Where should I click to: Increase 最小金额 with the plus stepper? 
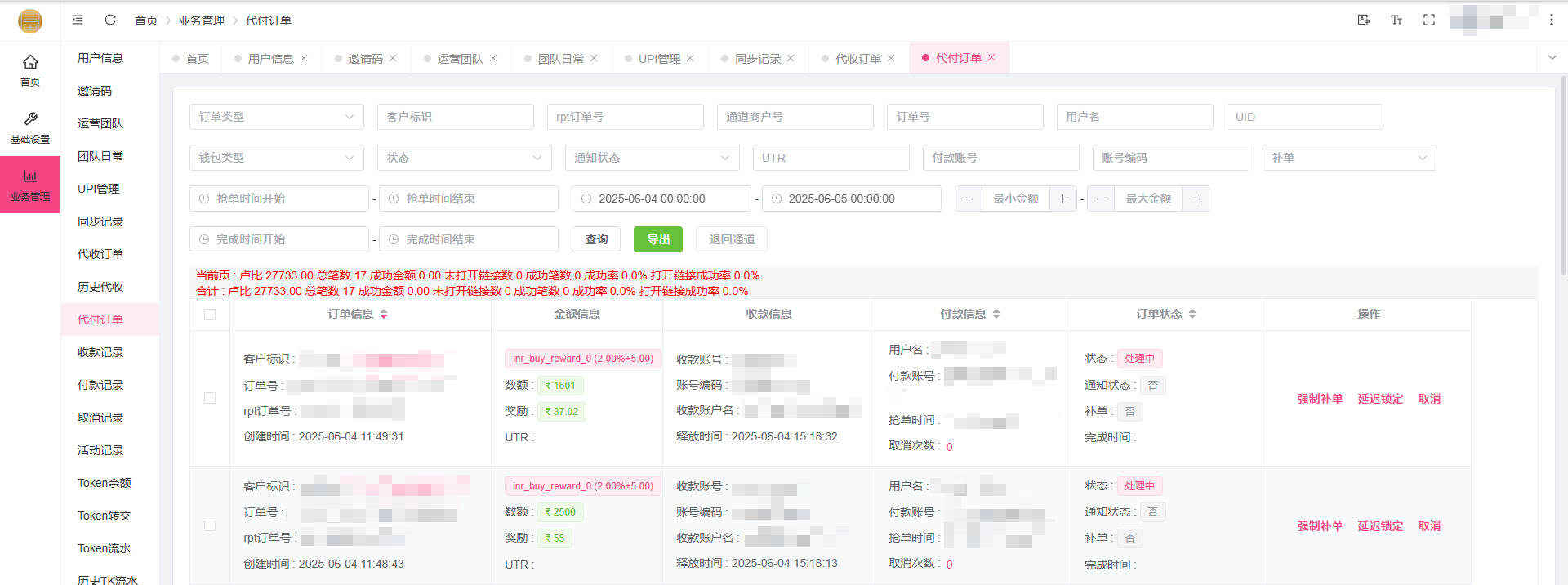point(1062,199)
